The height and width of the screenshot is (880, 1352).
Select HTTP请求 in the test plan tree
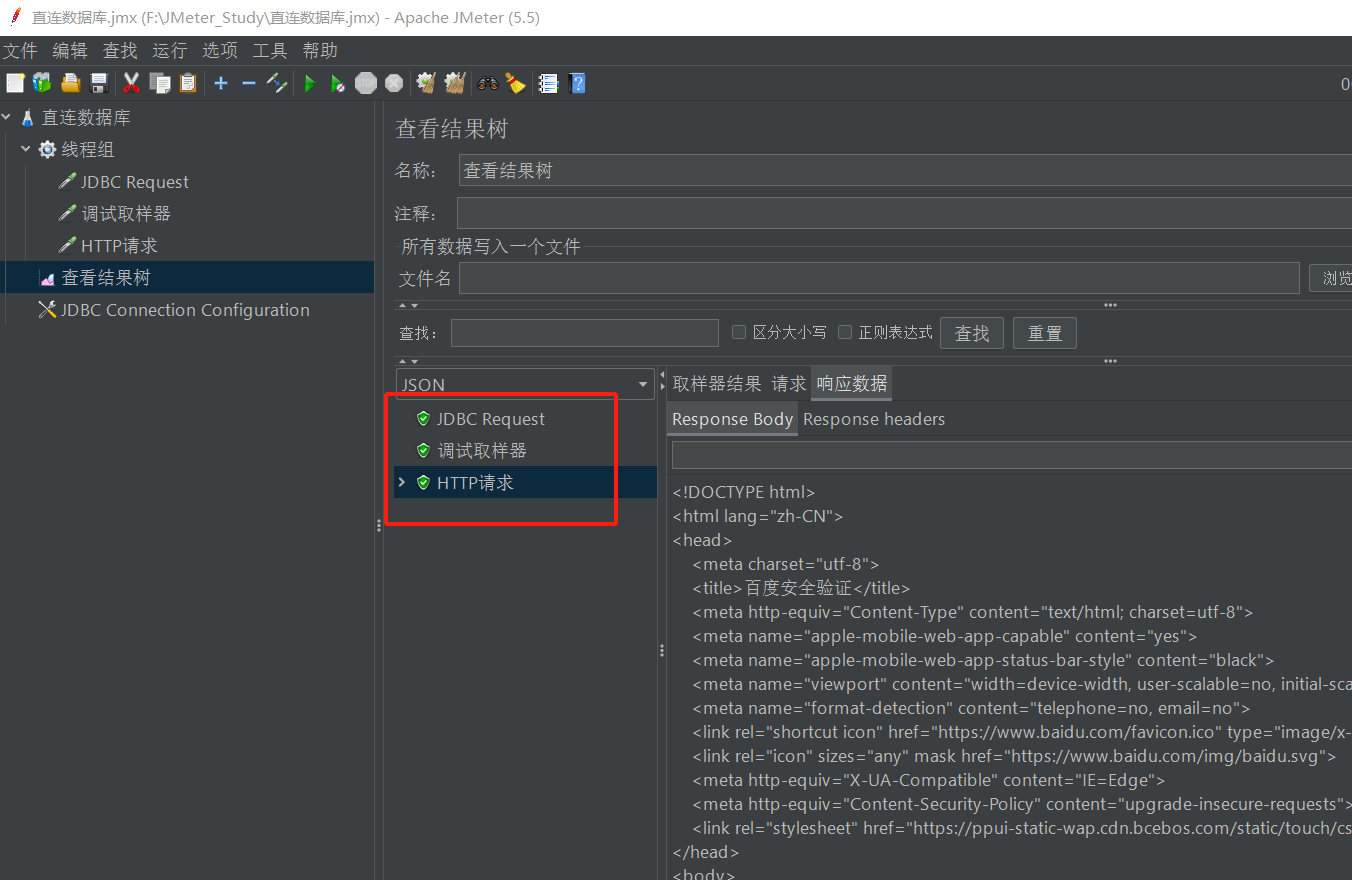(x=119, y=246)
